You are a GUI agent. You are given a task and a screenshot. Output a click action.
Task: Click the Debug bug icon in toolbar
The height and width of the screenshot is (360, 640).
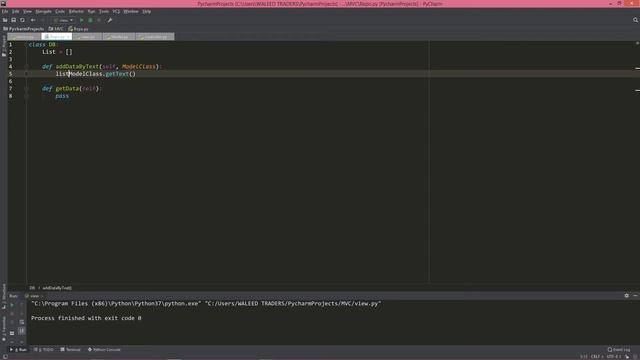(x=90, y=20)
